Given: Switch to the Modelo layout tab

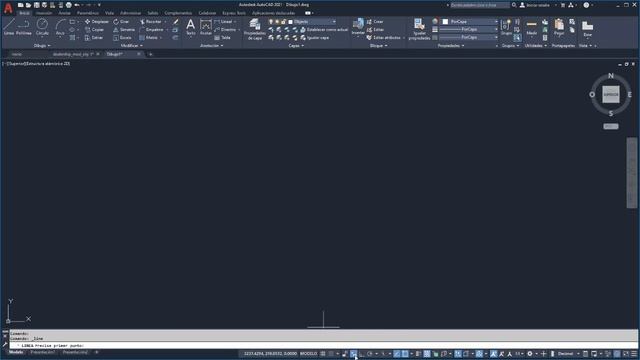Looking at the screenshot, I should coord(16,352).
